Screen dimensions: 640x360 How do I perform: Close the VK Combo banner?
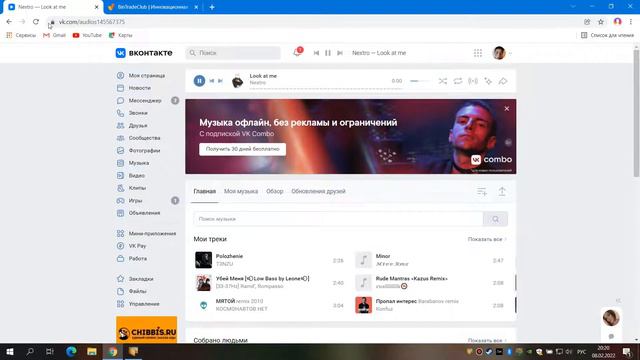tap(507, 109)
